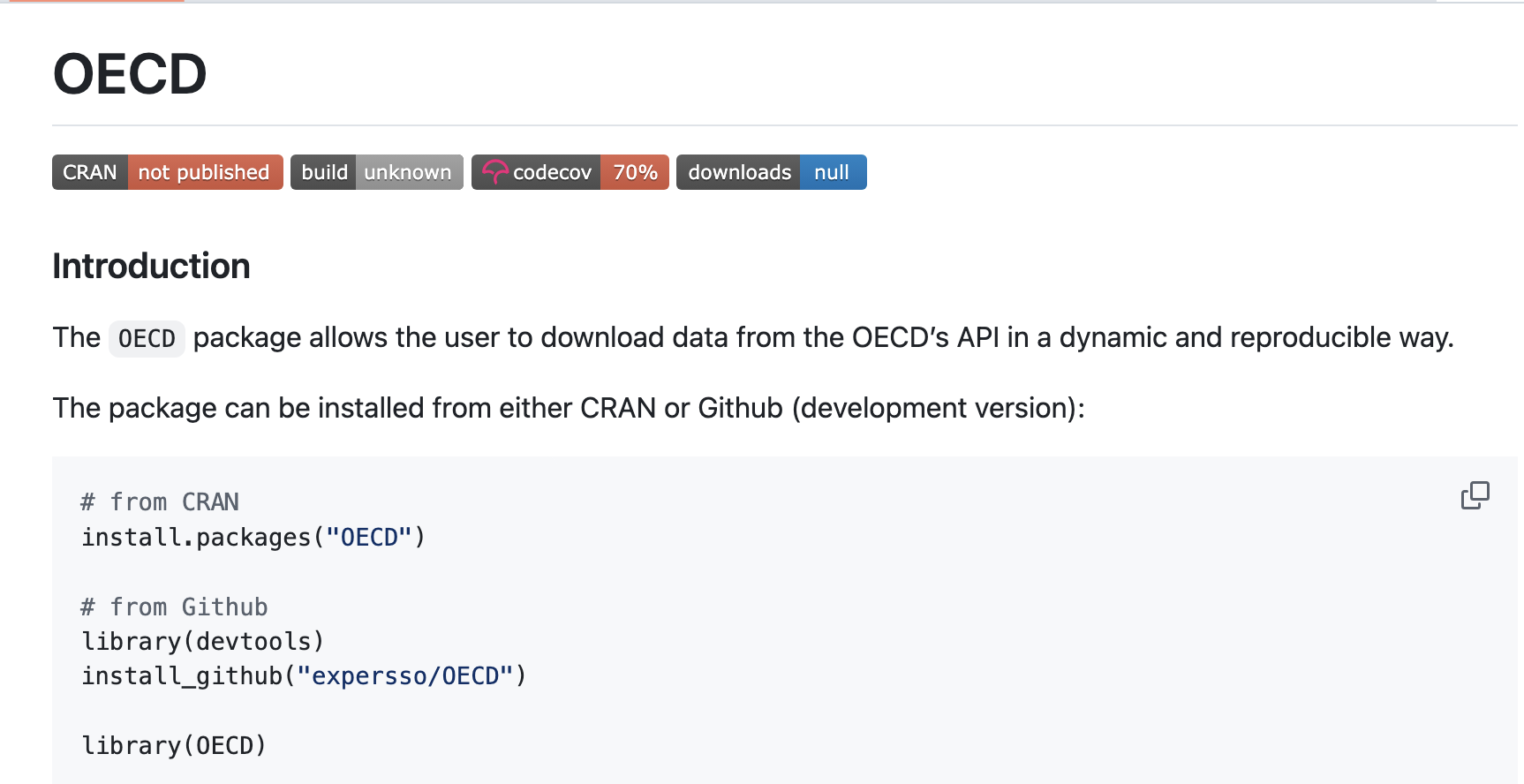This screenshot has width=1524, height=784.
Task: Click the inline OECD code tag
Action: click(147, 339)
